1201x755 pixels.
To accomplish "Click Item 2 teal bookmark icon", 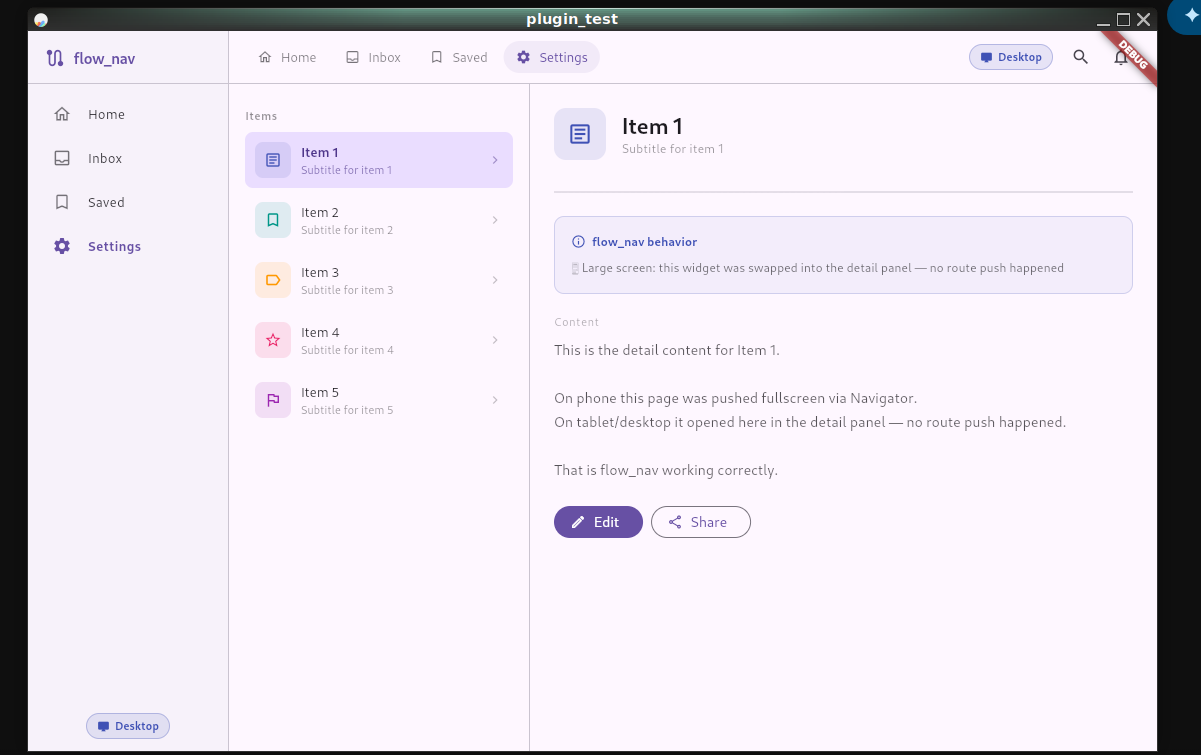I will coord(273,220).
